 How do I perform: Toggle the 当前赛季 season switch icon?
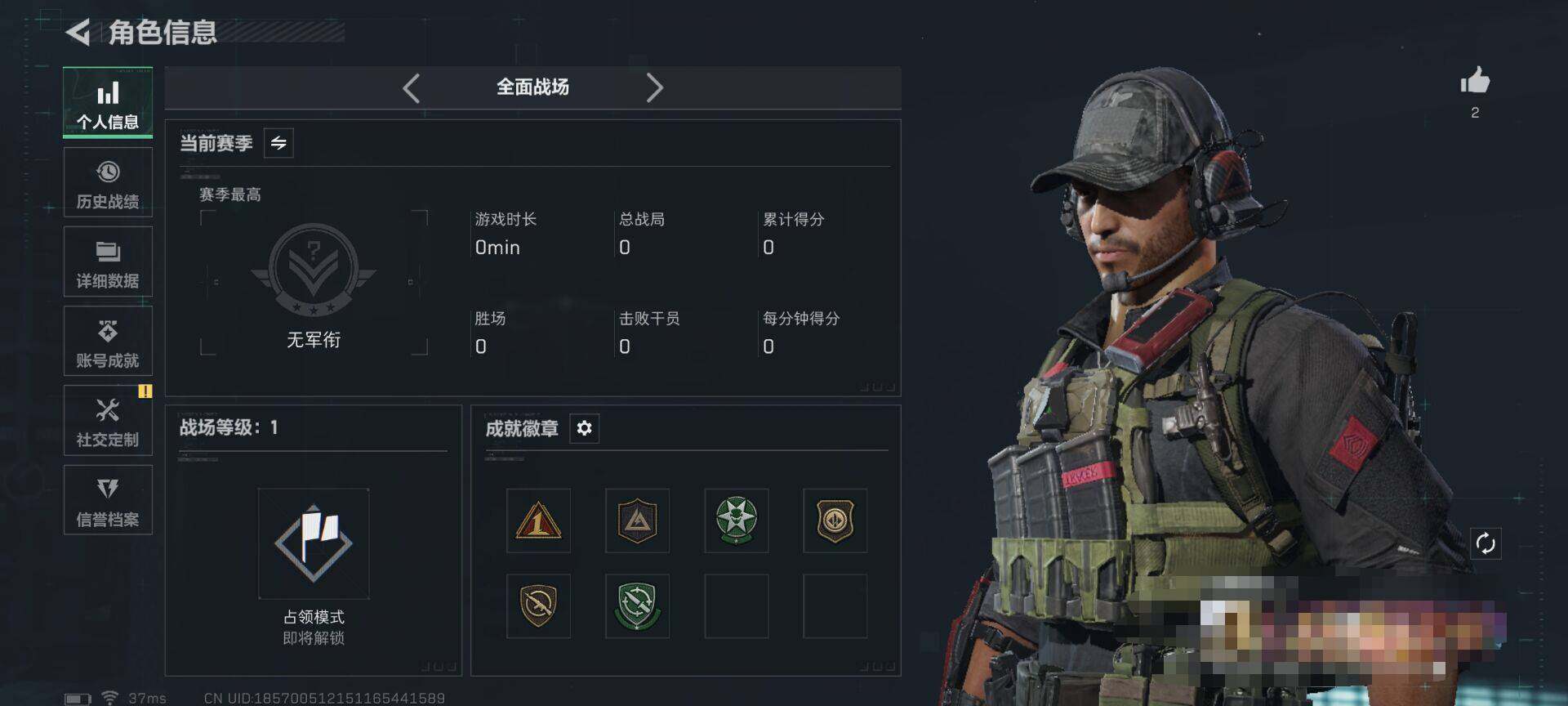(278, 143)
